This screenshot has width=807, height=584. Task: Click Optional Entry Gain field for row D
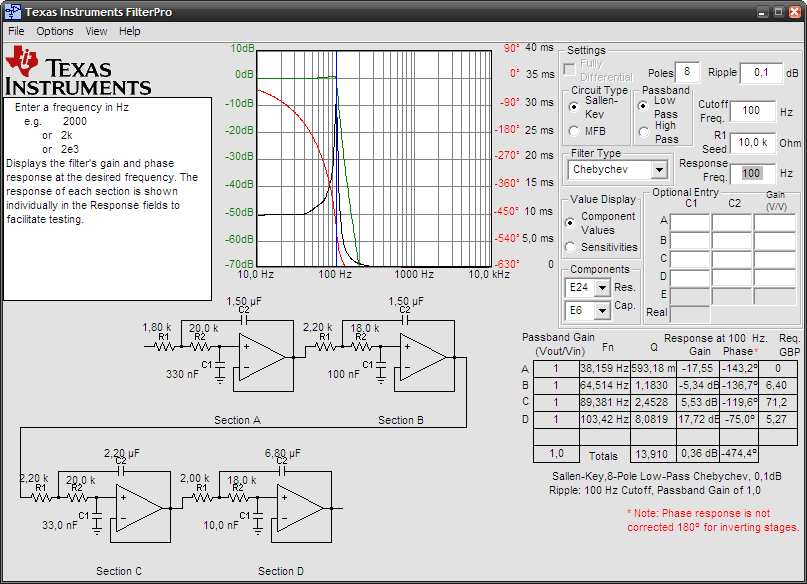775,277
